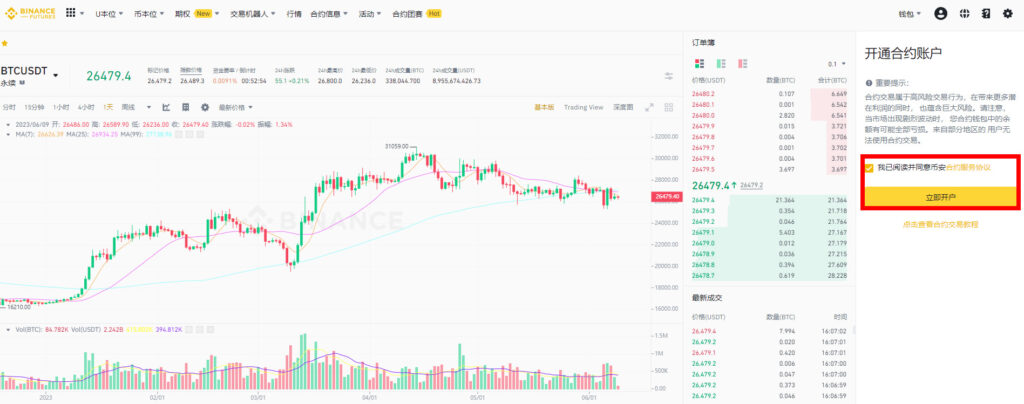Select the 4小时 chart interval
Screen dimensions: 1024x404
(x=86, y=107)
